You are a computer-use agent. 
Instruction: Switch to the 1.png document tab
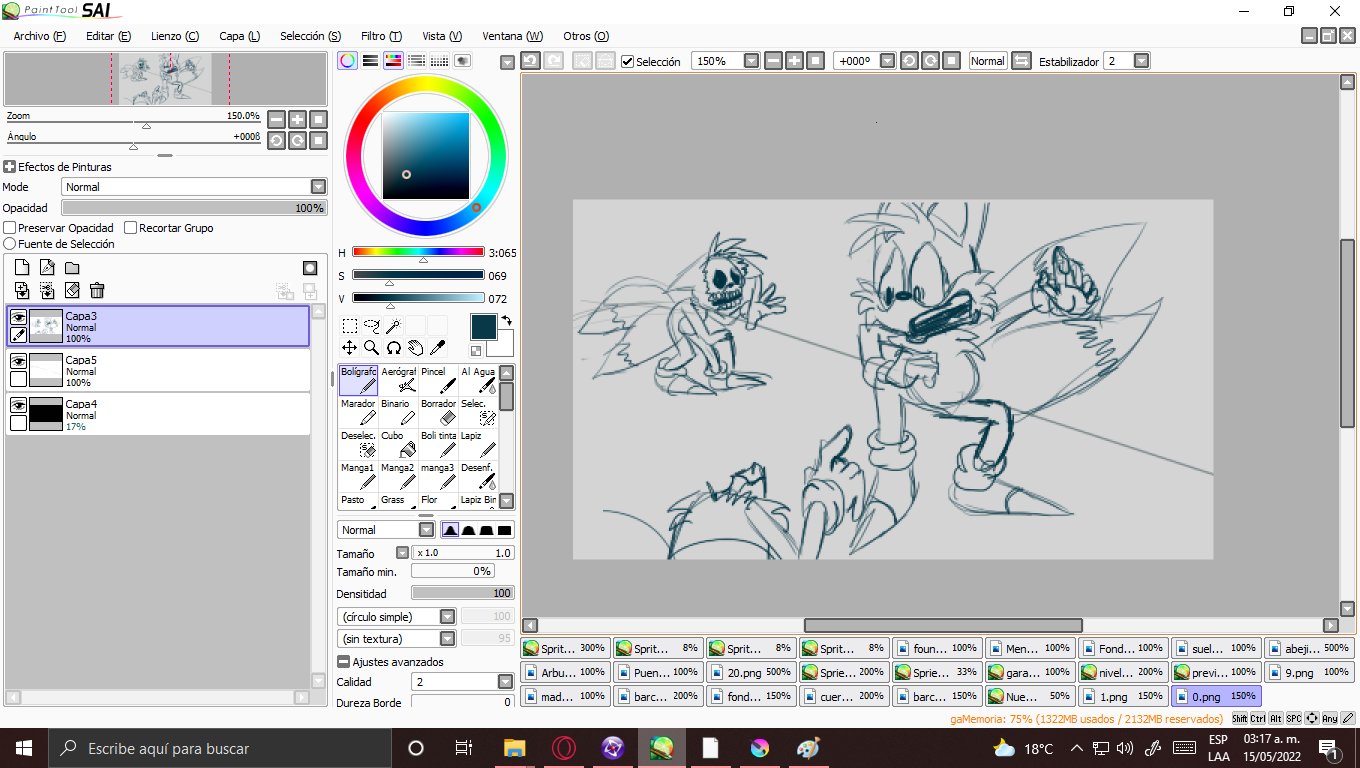pos(1123,696)
